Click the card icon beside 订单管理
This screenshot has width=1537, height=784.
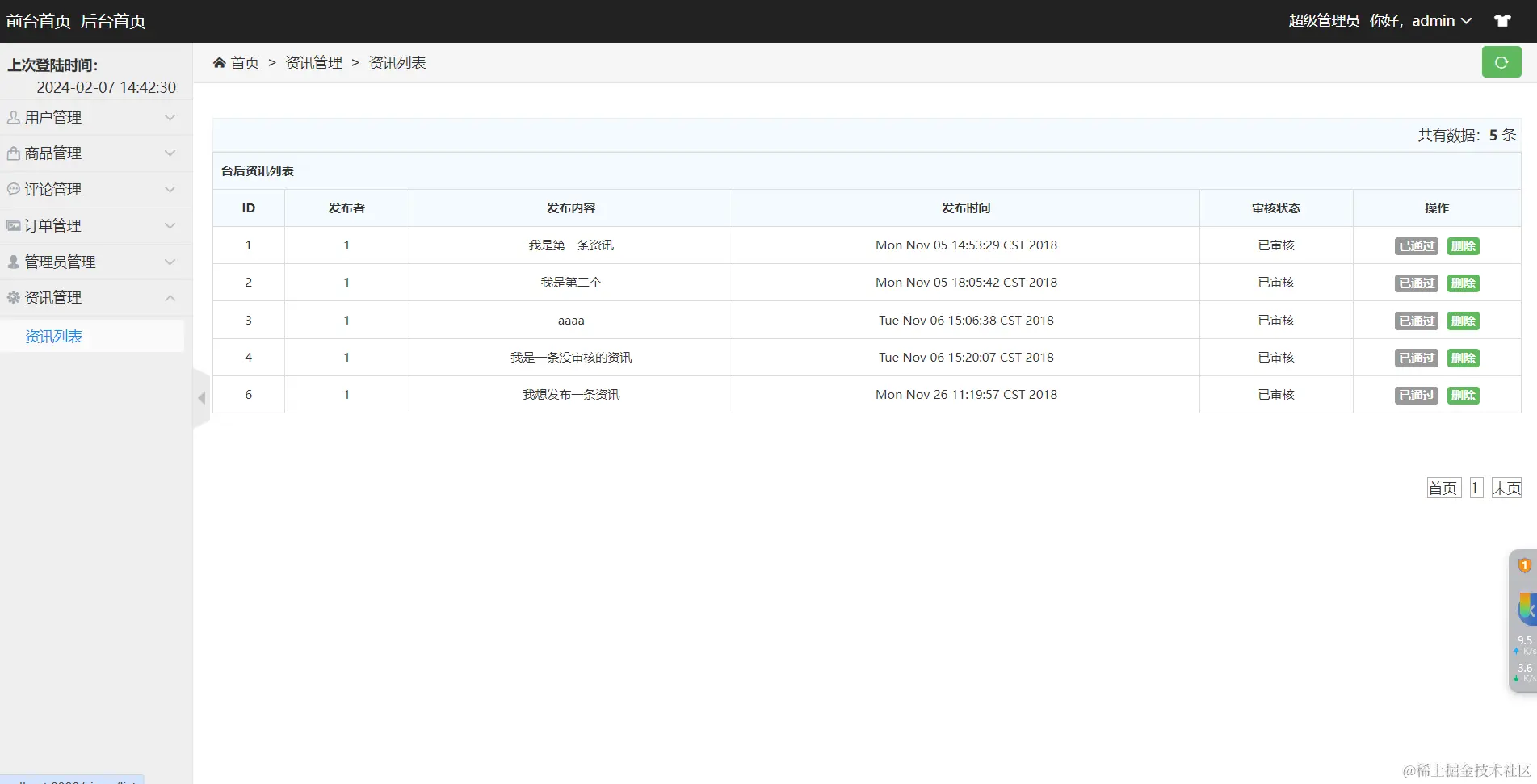(14, 225)
